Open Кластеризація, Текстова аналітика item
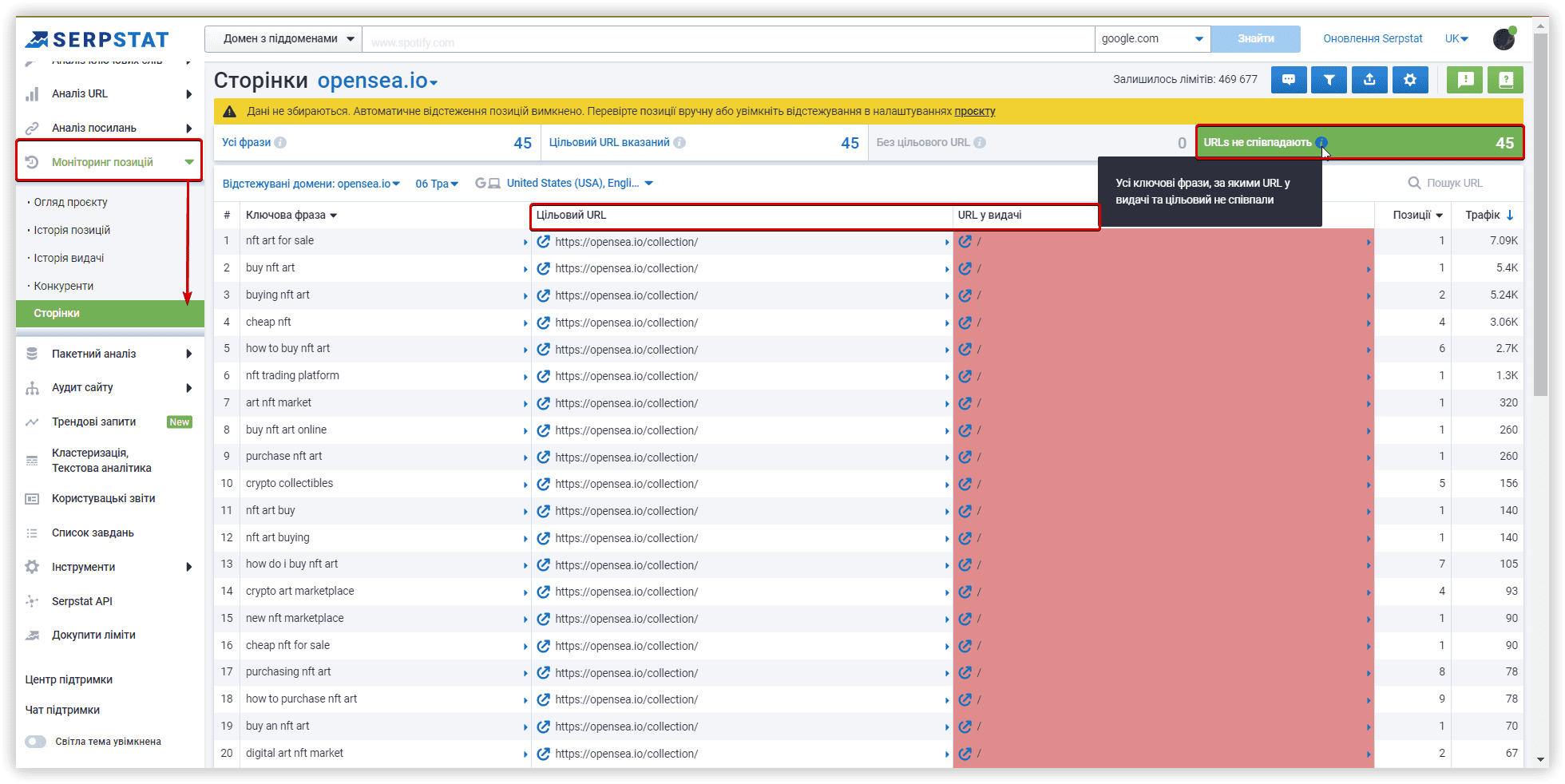The width and height of the screenshot is (1565, 784). coord(101,460)
